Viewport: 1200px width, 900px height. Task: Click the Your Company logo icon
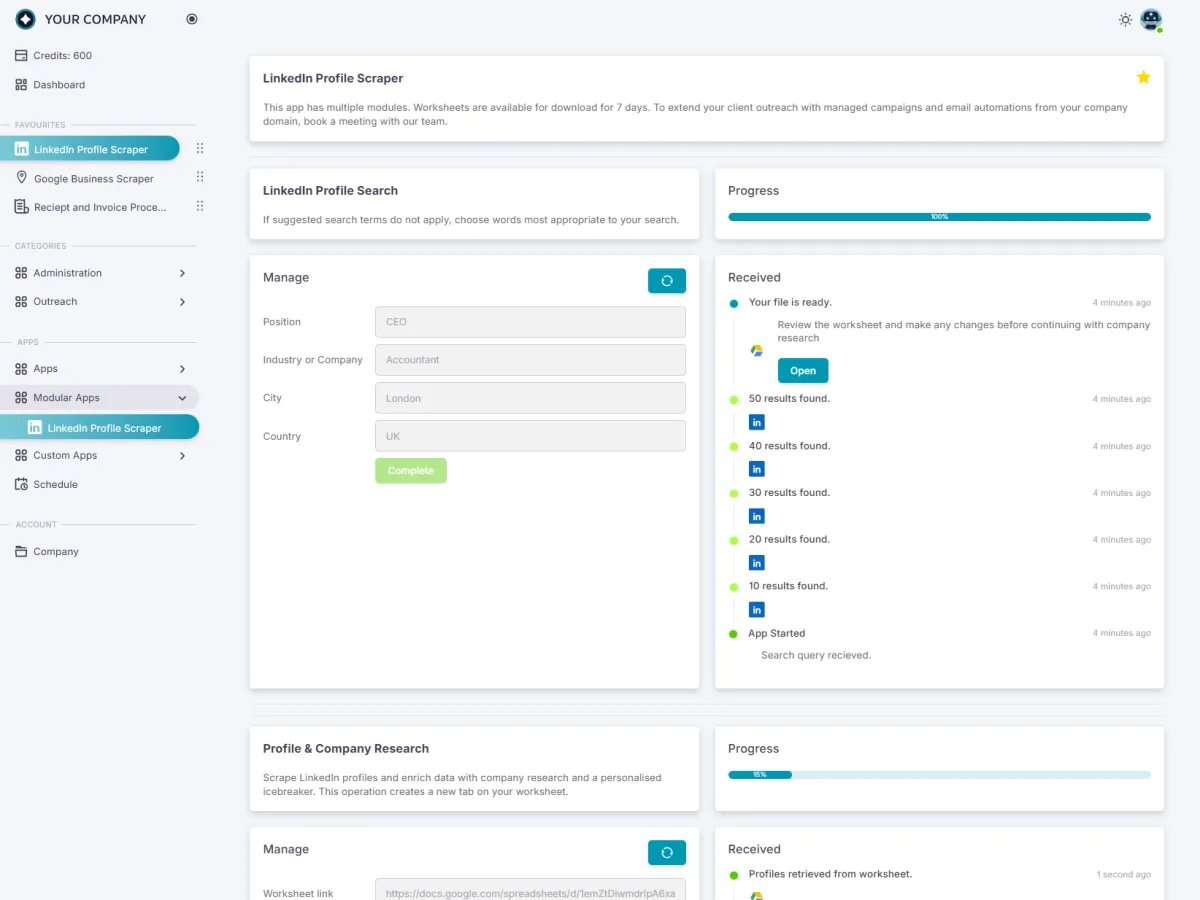25,19
